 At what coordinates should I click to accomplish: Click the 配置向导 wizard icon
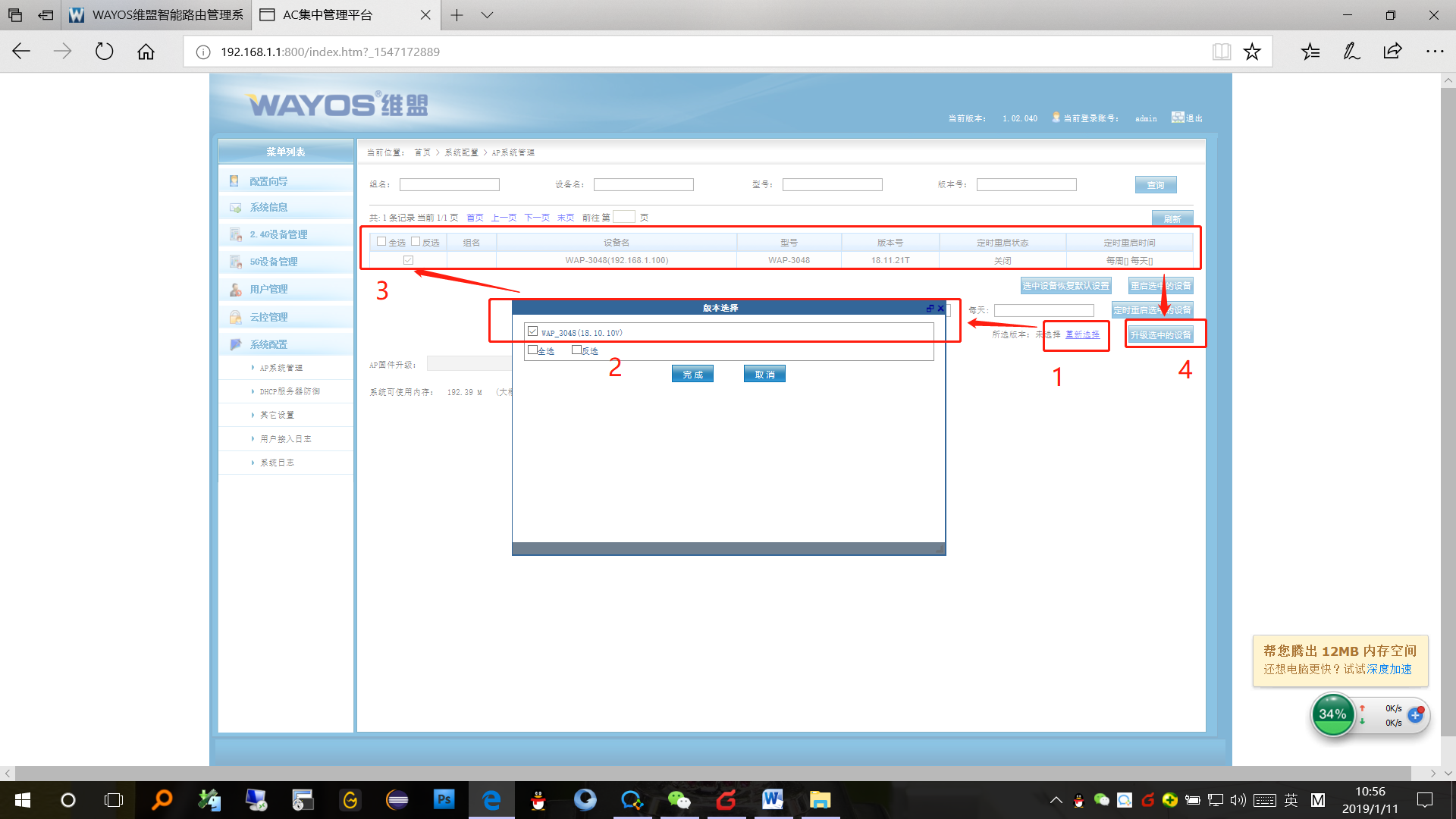click(234, 180)
